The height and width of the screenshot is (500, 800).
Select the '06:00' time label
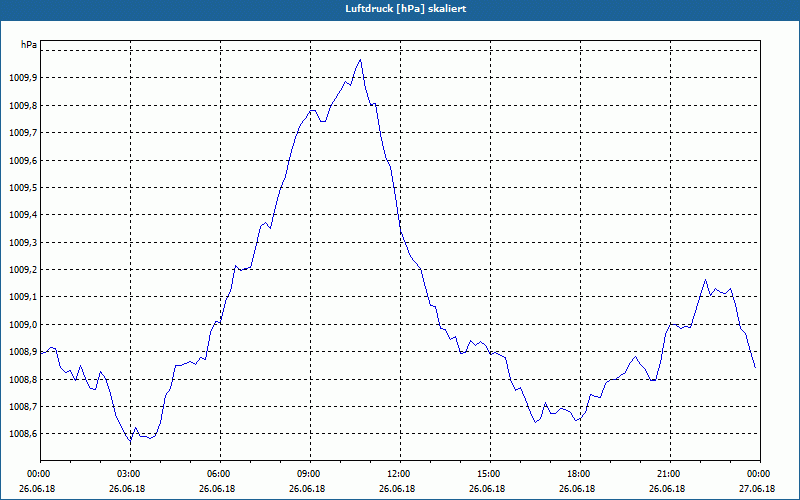[x=218, y=474]
